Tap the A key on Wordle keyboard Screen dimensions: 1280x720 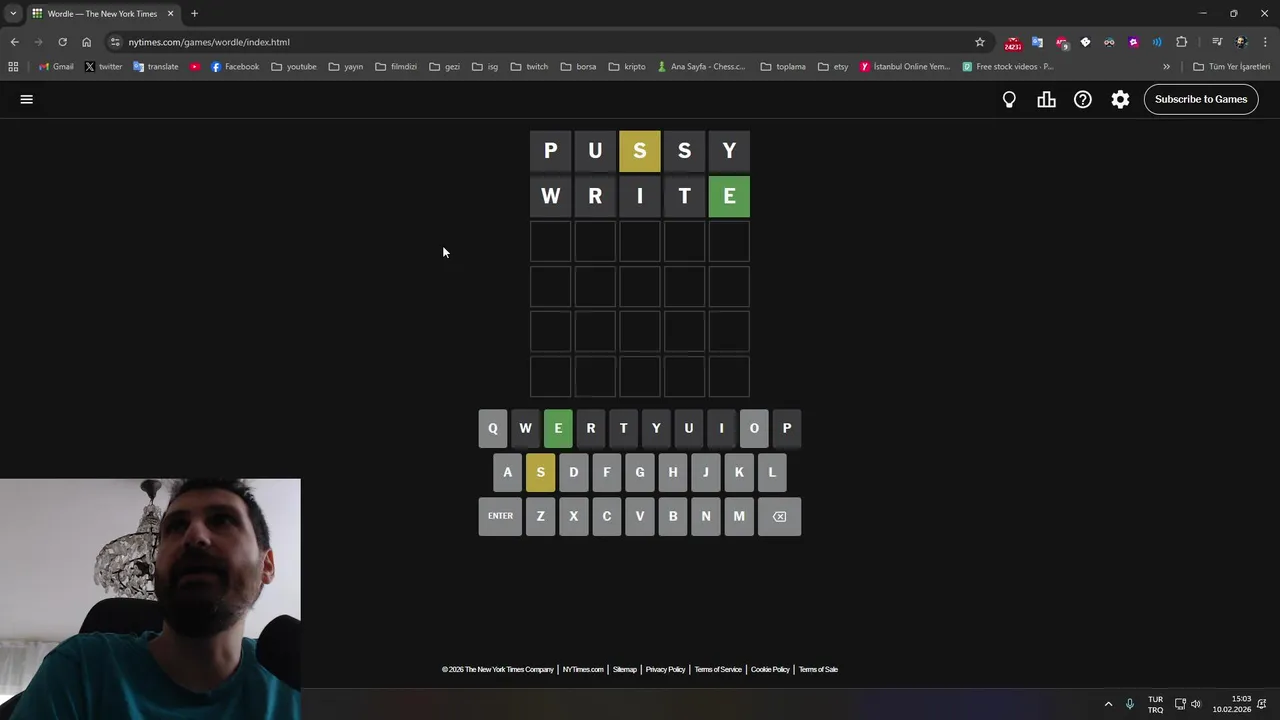[x=508, y=472]
